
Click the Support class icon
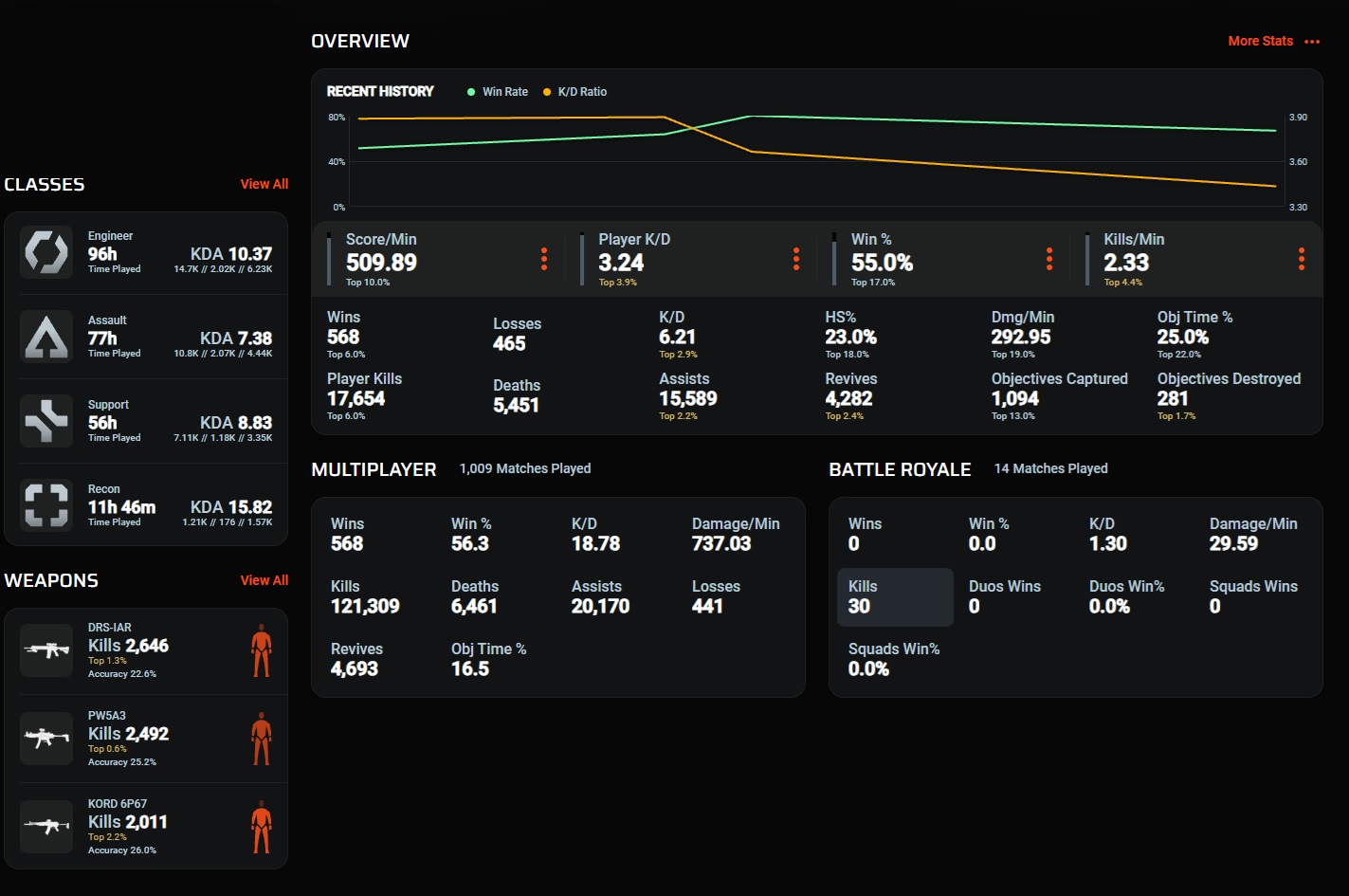pyautogui.click(x=46, y=421)
